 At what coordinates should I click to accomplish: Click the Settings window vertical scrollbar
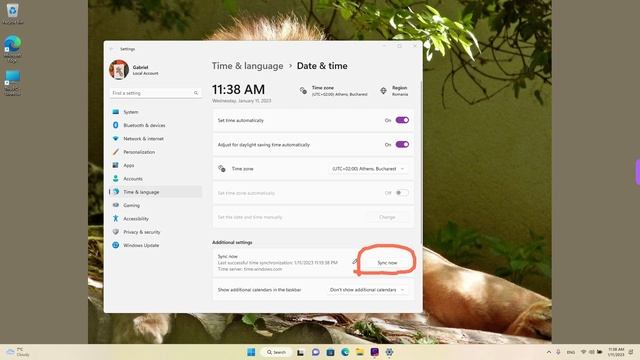(421, 163)
